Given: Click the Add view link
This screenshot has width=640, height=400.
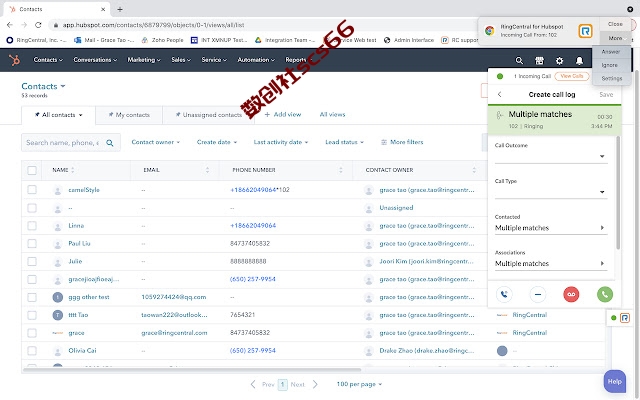Looking at the screenshot, I should (x=283, y=115).
